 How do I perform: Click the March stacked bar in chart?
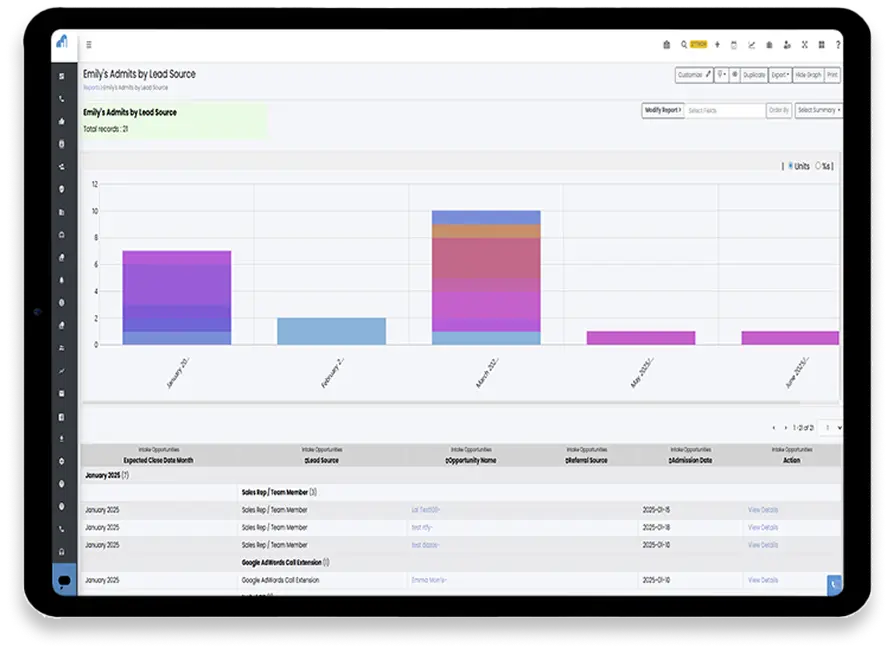tap(486, 277)
